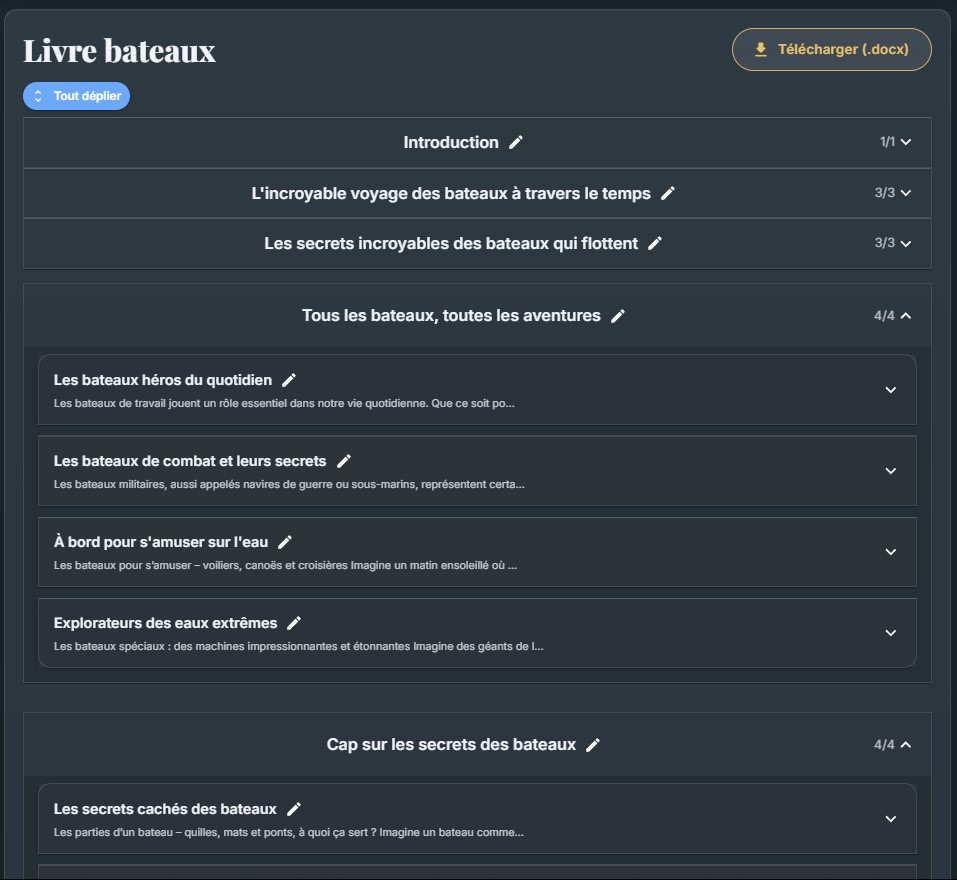Image resolution: width=957 pixels, height=880 pixels.
Task: Click edit pencil for "À bord pour s'amuser sur l'eau"
Action: (x=285, y=542)
